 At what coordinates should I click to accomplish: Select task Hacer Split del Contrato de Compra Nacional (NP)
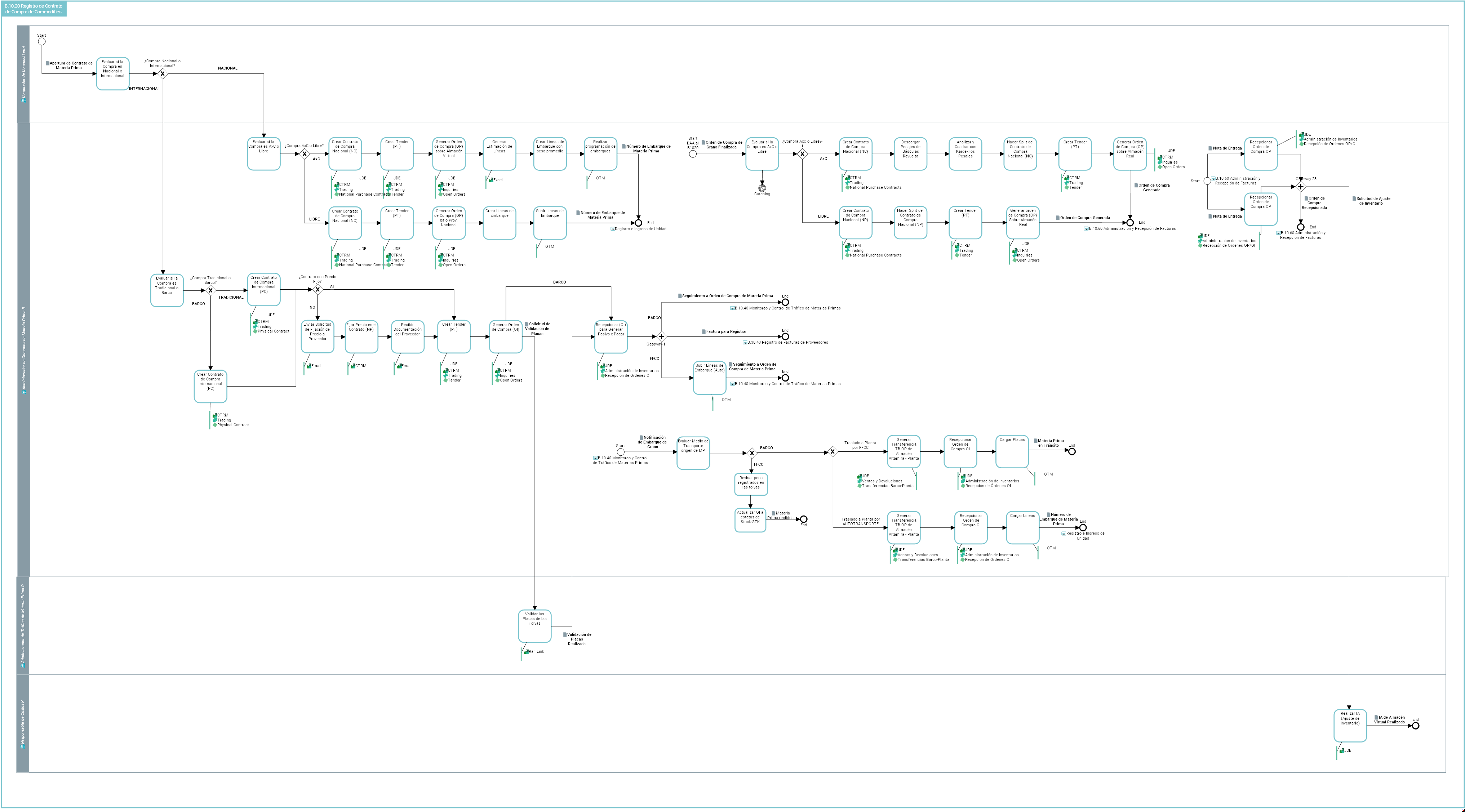[910, 222]
